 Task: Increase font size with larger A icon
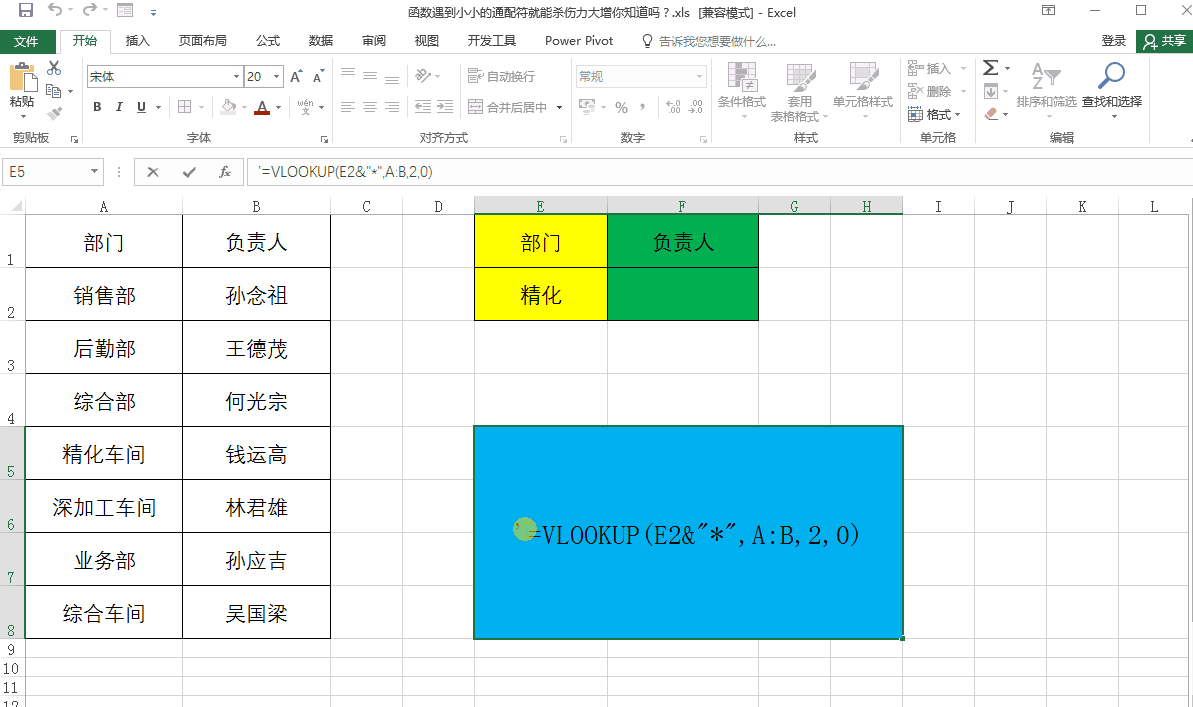point(296,76)
